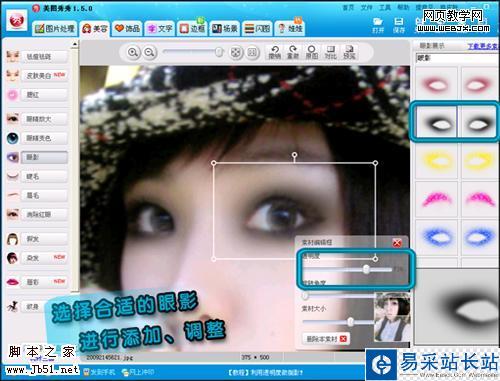Click the zoom in magnifier icon
Image resolution: width=500 pixels, height=381 pixels.
coord(133,52)
